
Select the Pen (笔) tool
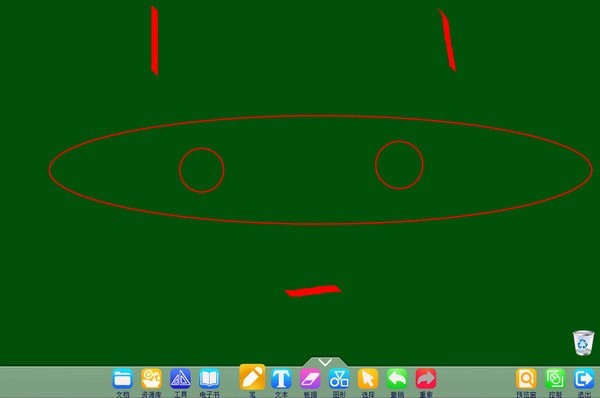pyautogui.click(x=252, y=377)
